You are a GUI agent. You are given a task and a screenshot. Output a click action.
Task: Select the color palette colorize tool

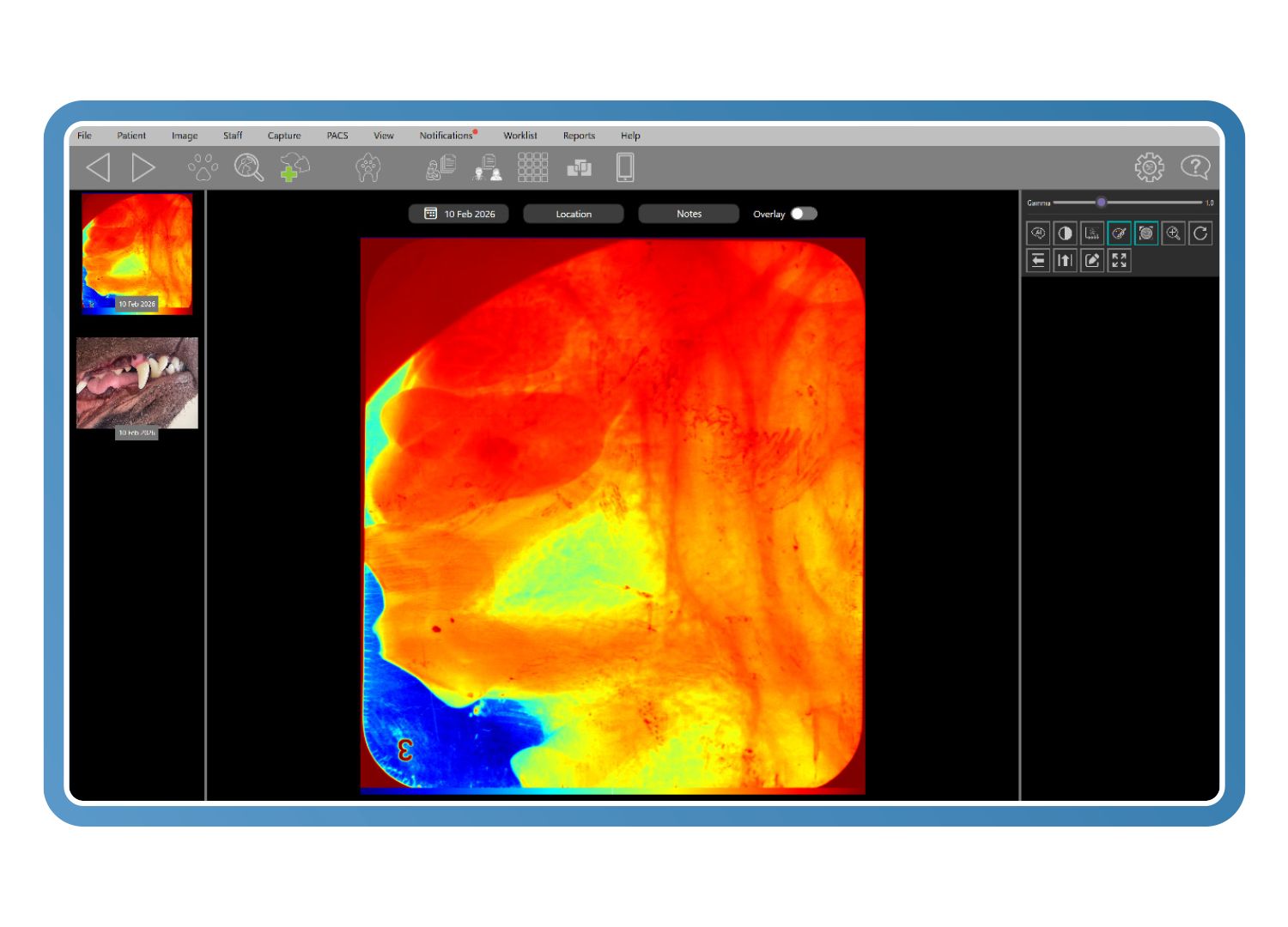pyautogui.click(x=1119, y=233)
